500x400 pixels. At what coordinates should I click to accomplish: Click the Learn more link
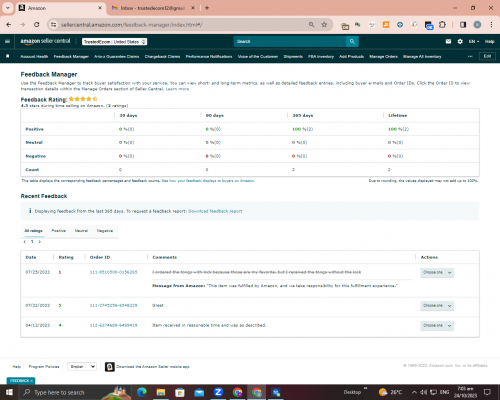point(177,89)
